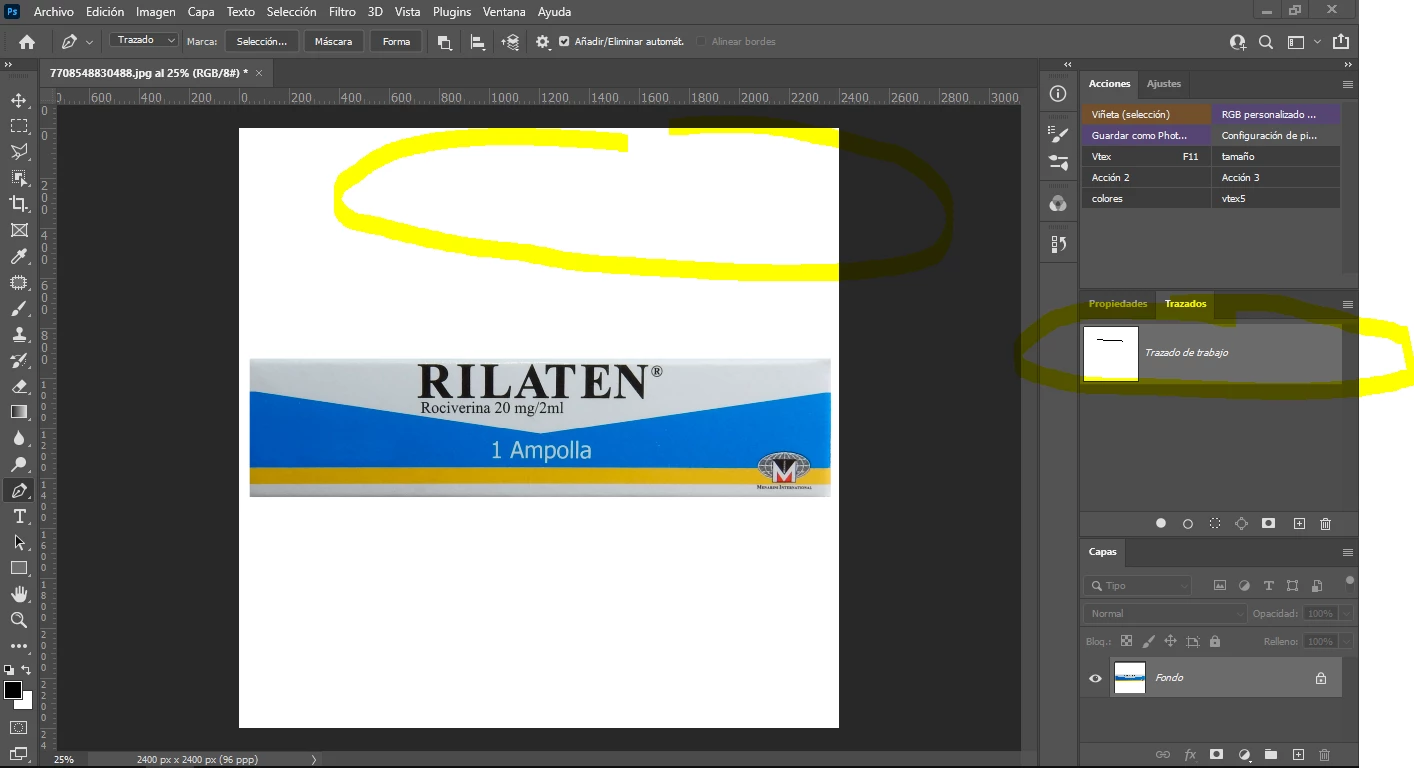
Task: Toggle lock position icon
Action: [1170, 641]
